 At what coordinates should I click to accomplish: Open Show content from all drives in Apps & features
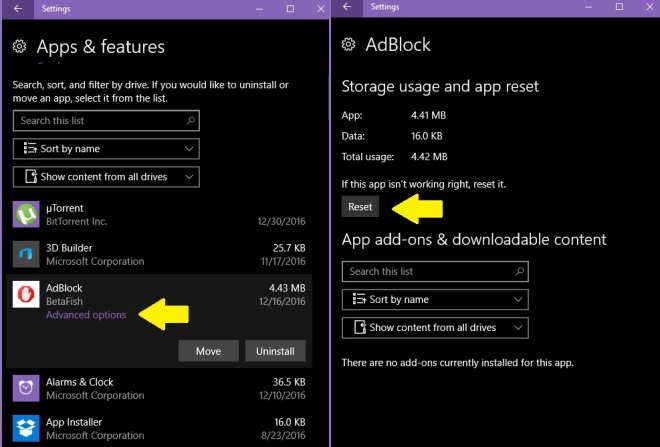[x=106, y=177]
